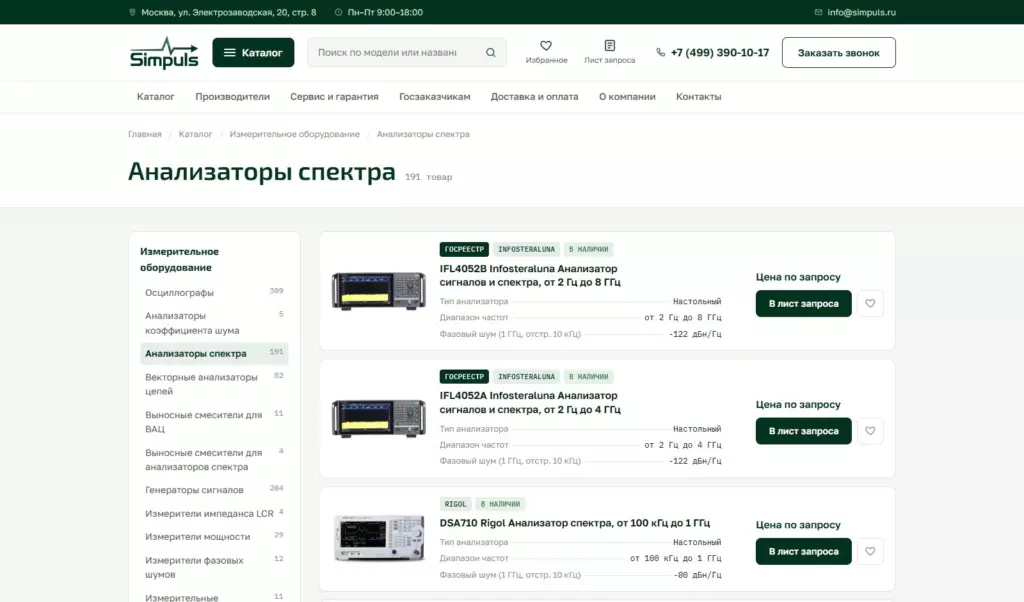Click the phone handset icon
The width and height of the screenshot is (1024, 602).
661,52
